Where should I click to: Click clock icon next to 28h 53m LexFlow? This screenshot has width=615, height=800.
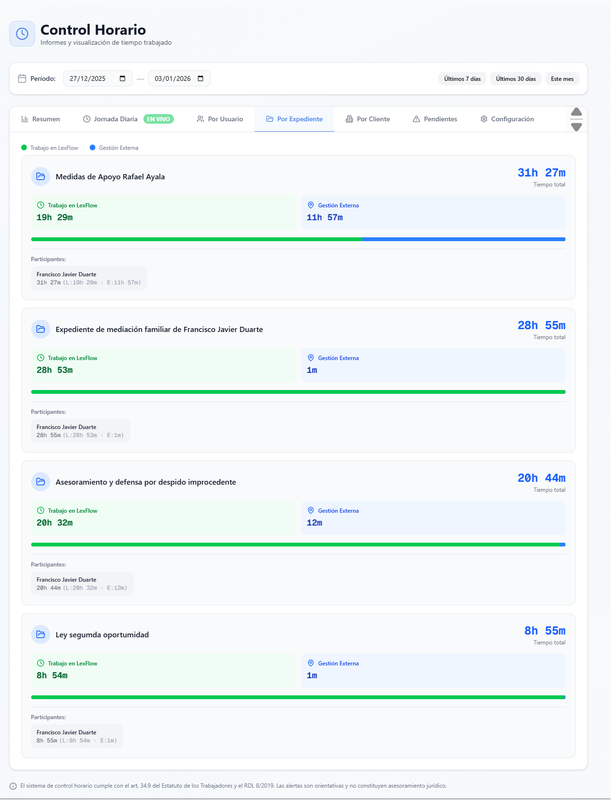point(40,358)
